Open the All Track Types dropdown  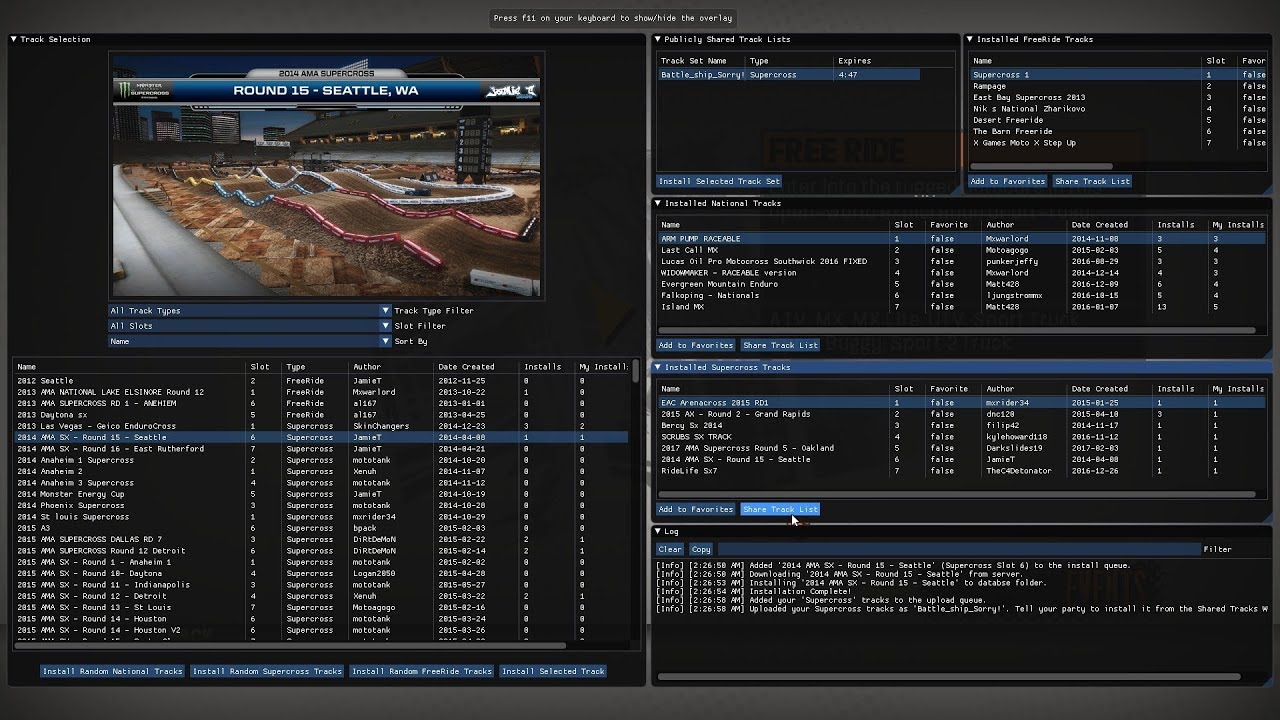pos(249,310)
